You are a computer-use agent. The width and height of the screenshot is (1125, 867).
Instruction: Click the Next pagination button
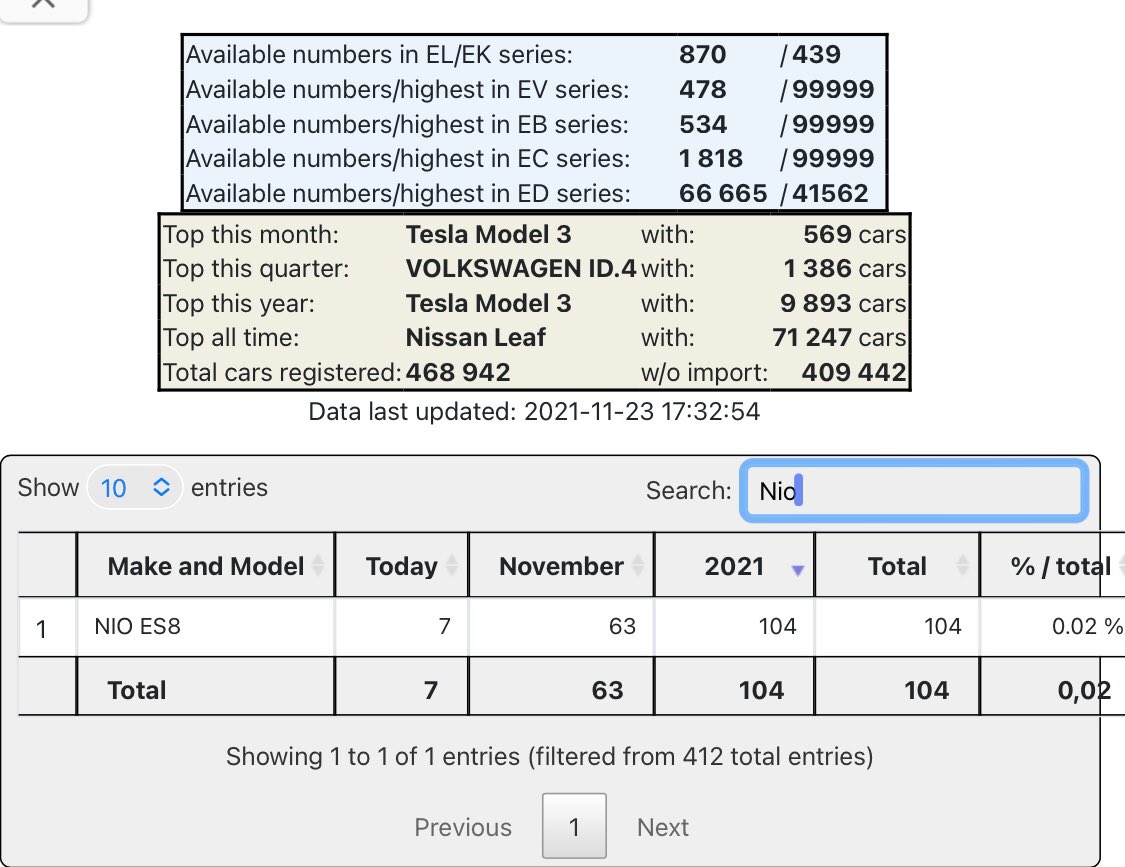click(662, 827)
